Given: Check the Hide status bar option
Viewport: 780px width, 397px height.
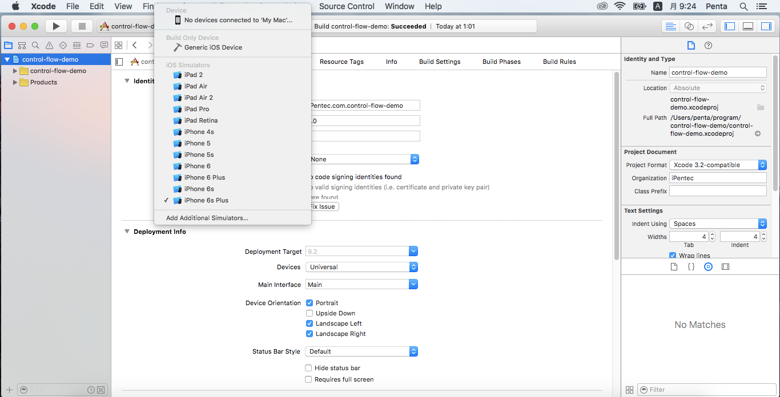Looking at the screenshot, I should [x=309, y=368].
